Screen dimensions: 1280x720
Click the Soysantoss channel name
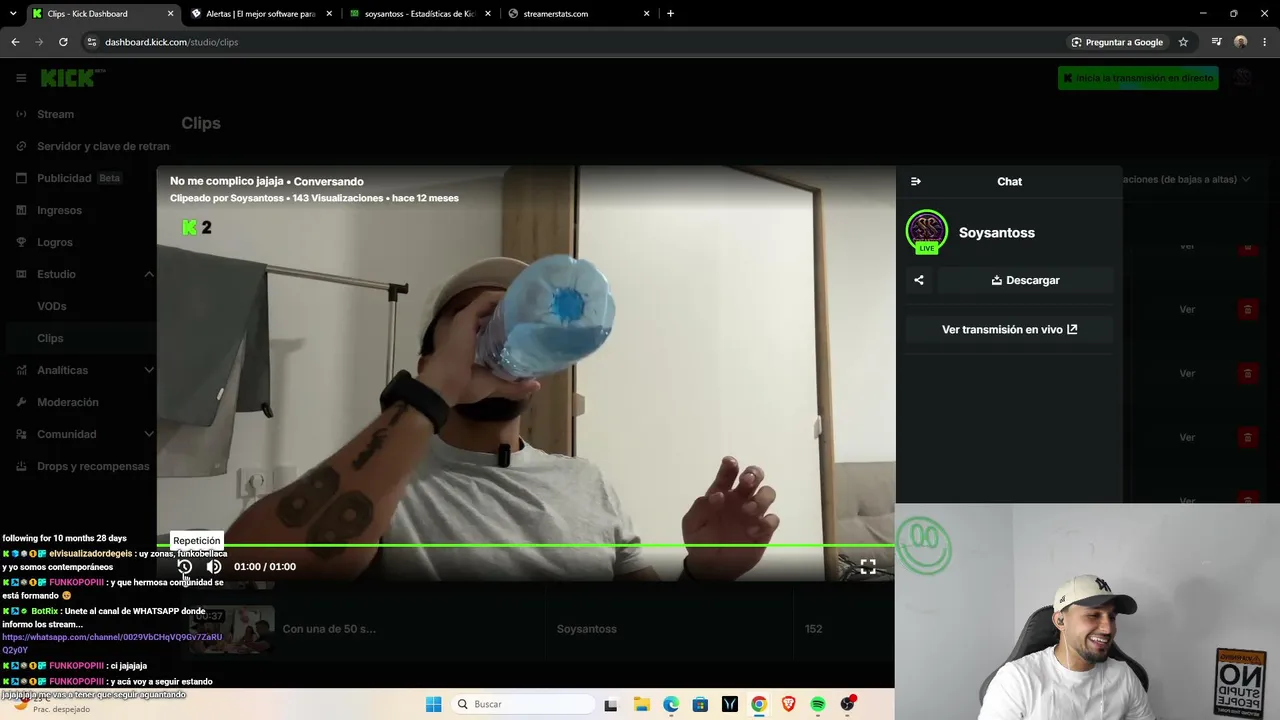click(997, 233)
